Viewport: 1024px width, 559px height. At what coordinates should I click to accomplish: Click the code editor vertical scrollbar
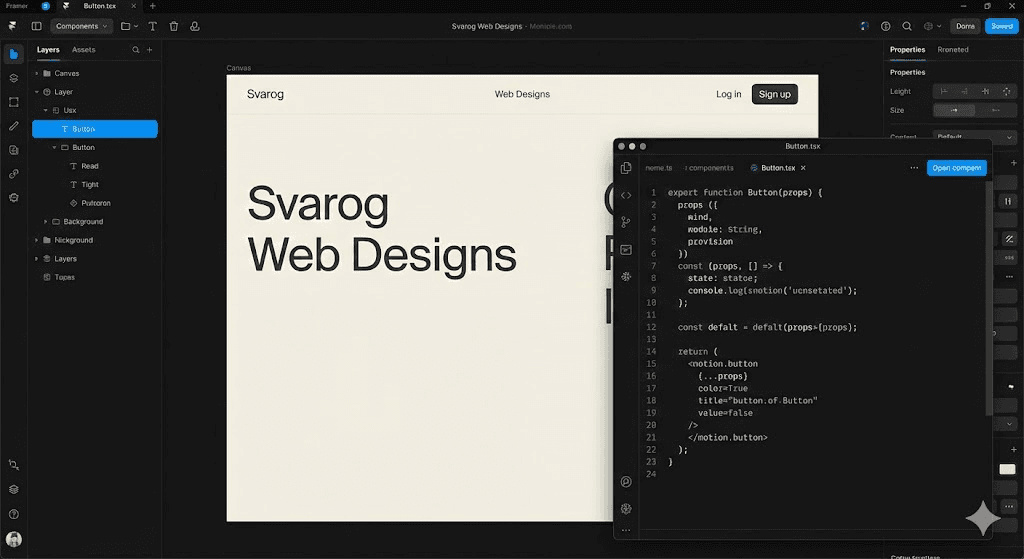989,298
